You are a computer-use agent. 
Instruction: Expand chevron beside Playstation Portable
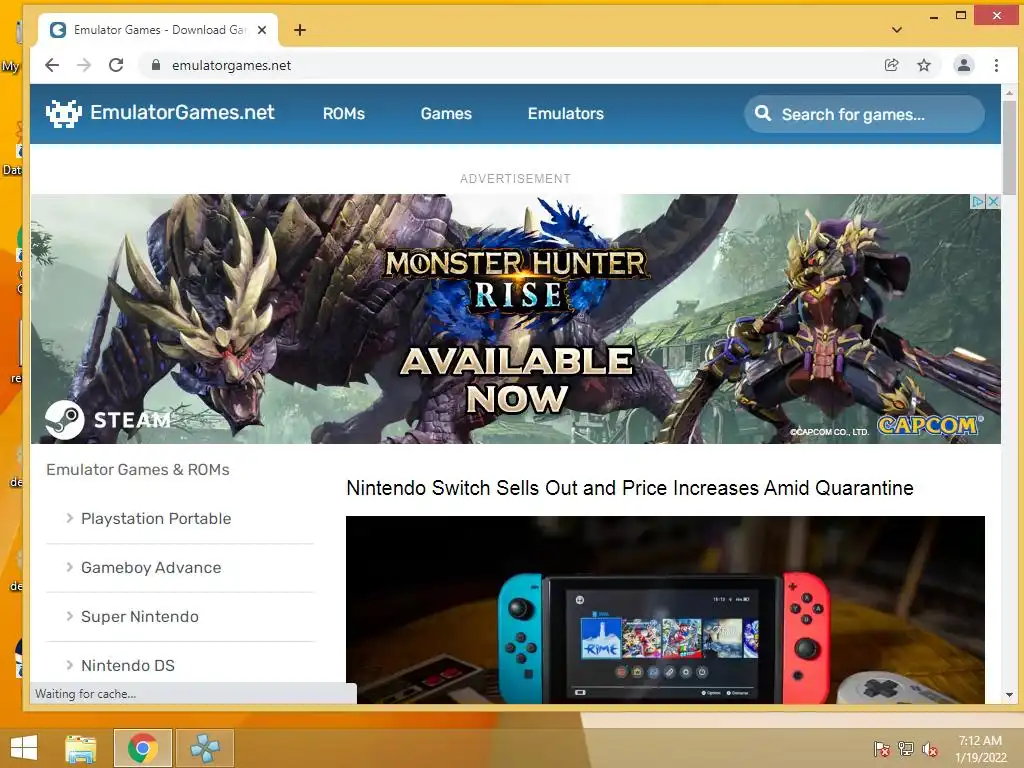pyautogui.click(x=69, y=518)
